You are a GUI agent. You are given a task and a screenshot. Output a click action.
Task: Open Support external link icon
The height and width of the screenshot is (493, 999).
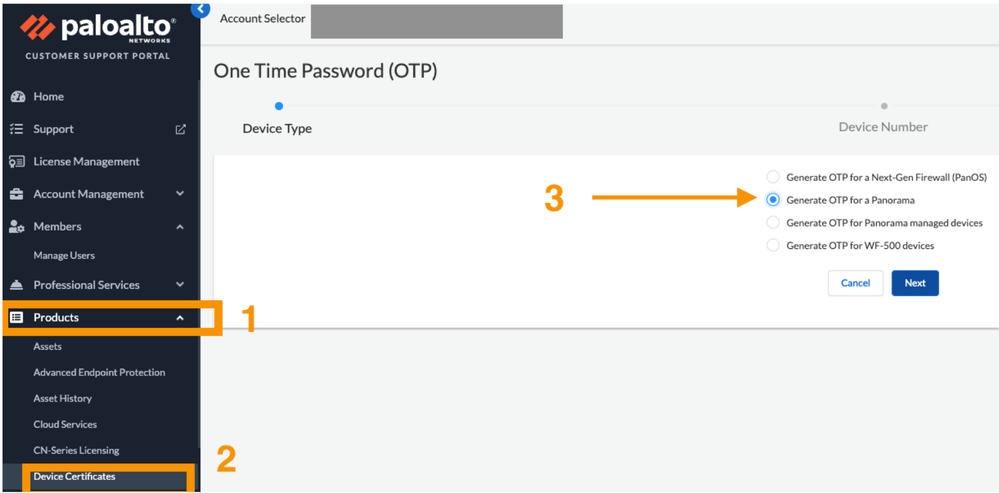(180, 129)
